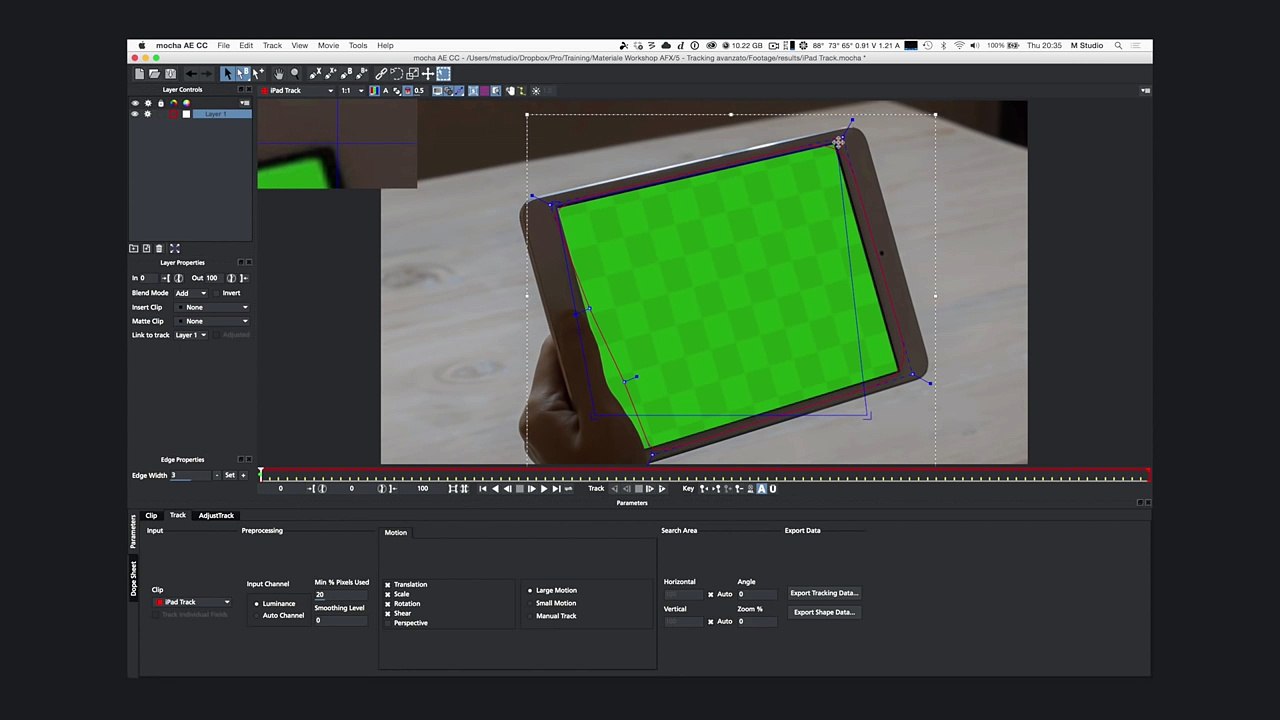Select the Zoom magnifier tool
The image size is (1280, 720).
pyautogui.click(x=295, y=74)
